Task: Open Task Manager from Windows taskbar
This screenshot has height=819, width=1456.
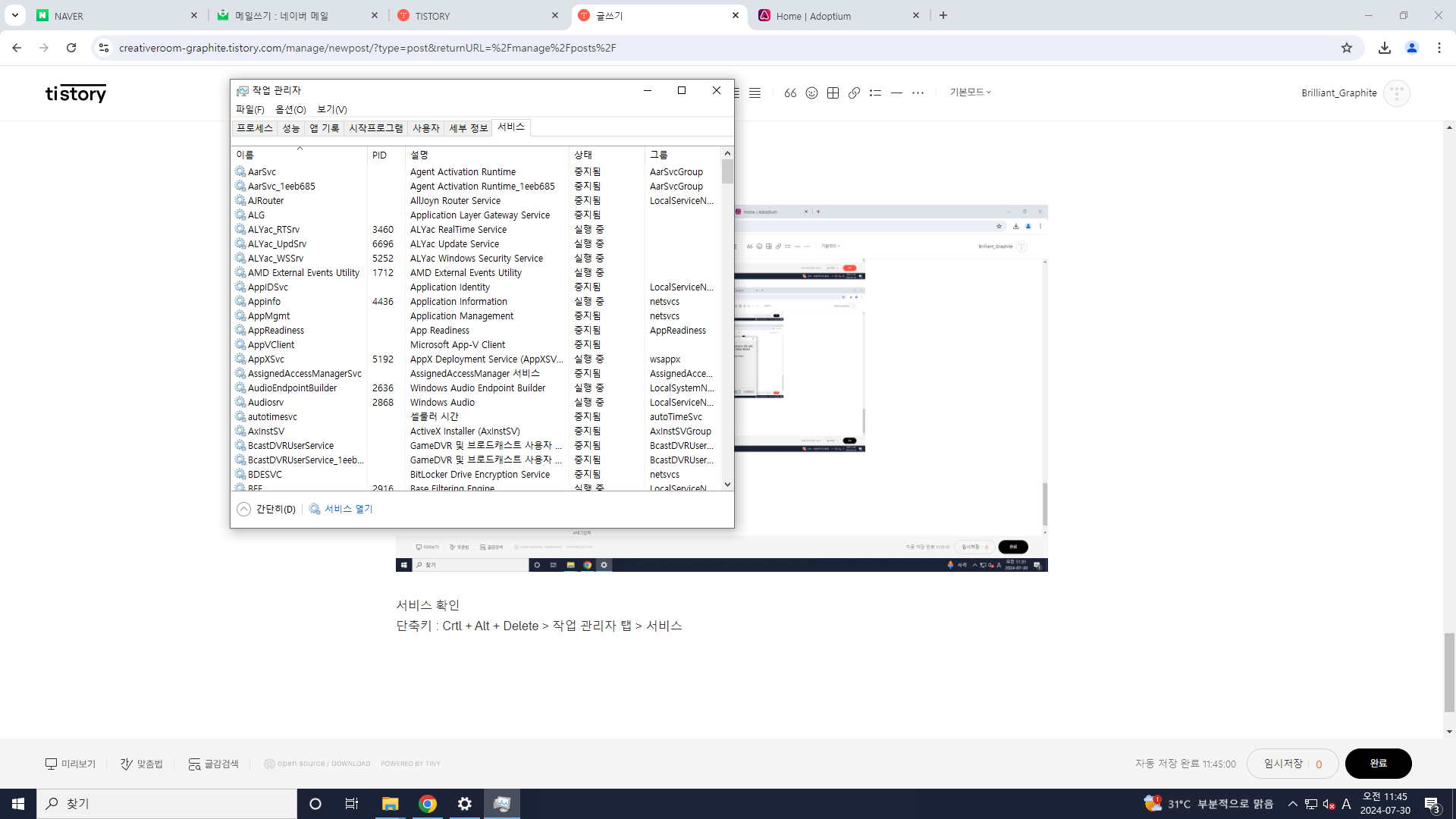Action: (502, 804)
